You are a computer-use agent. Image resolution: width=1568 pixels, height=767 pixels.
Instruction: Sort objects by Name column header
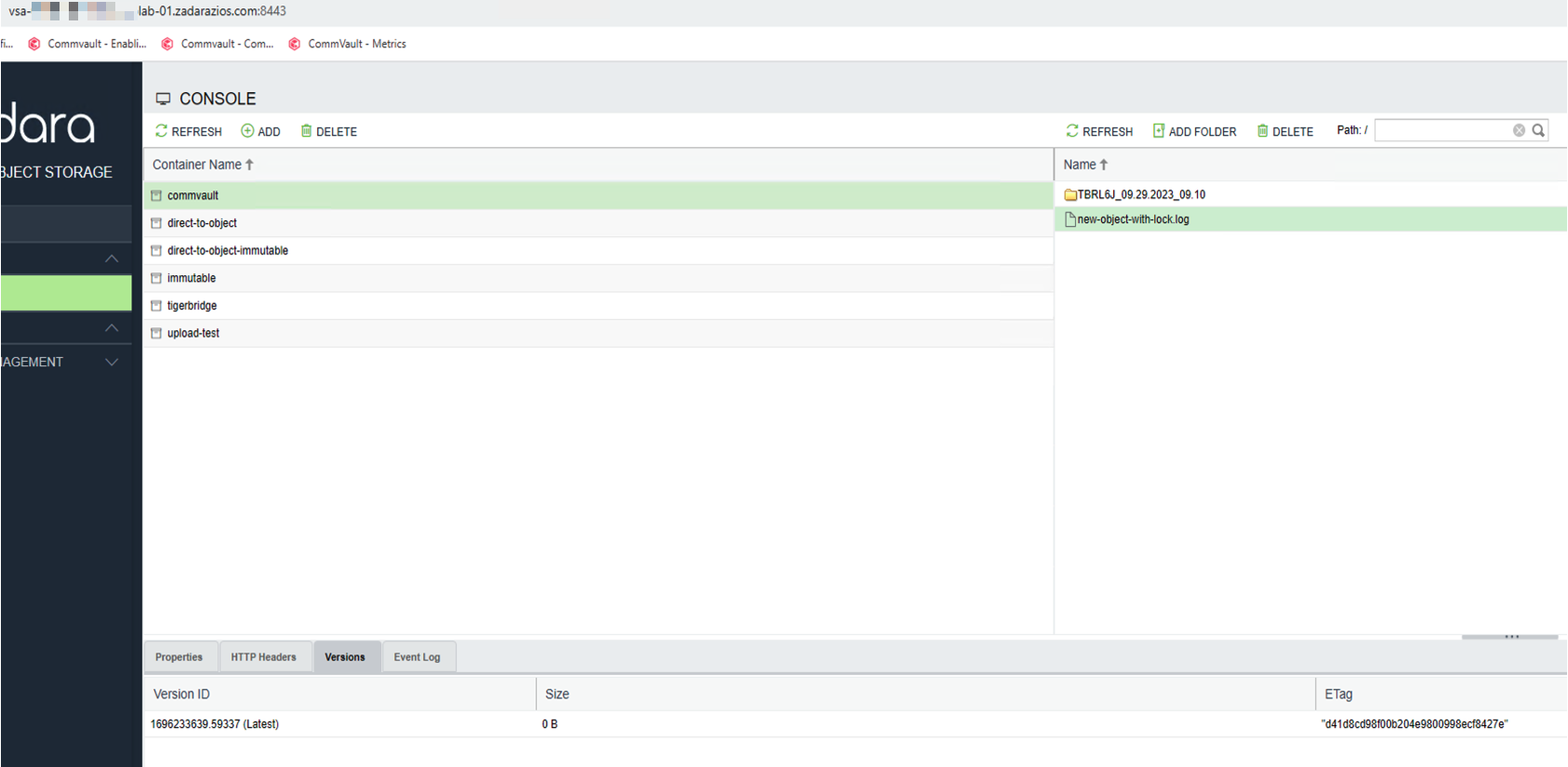(x=1080, y=165)
